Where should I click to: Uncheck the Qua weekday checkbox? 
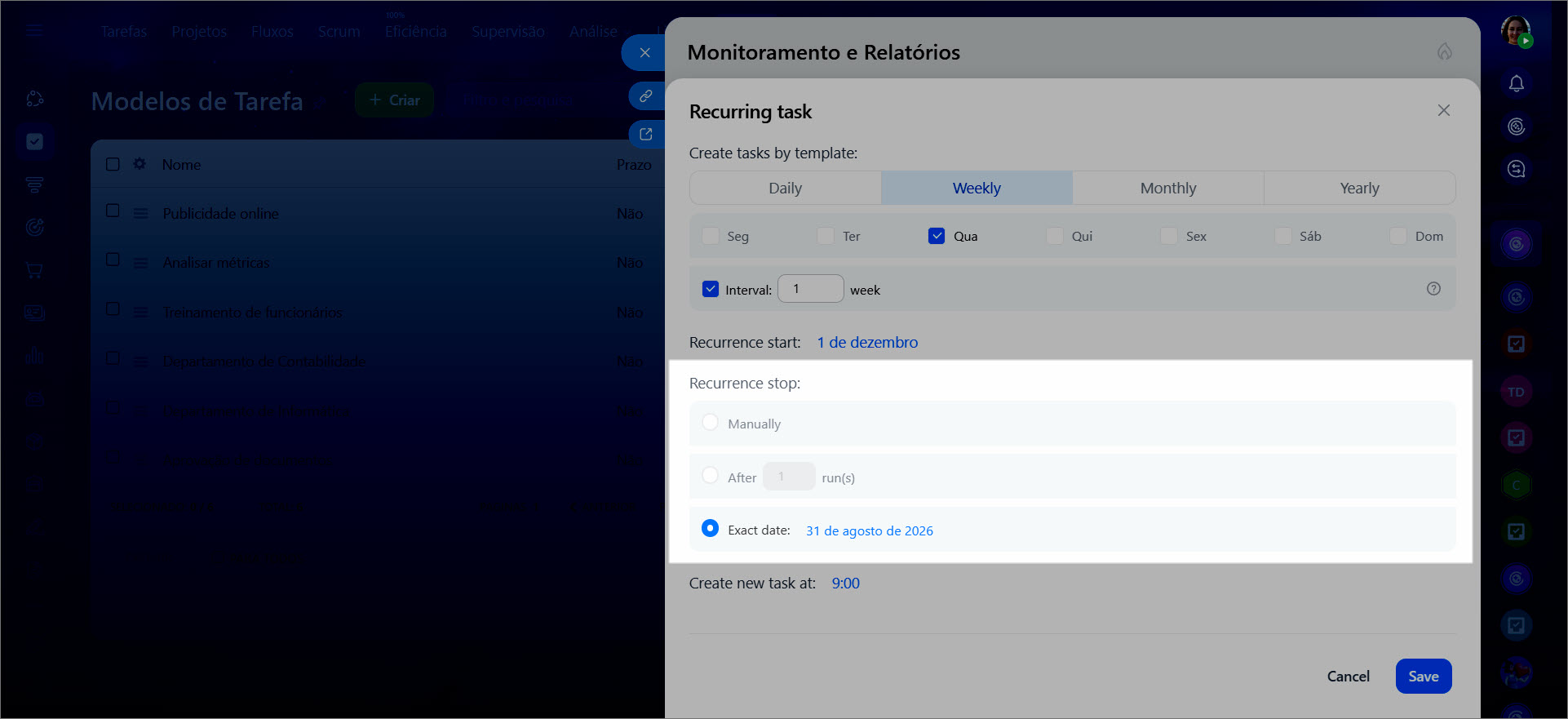(937, 236)
